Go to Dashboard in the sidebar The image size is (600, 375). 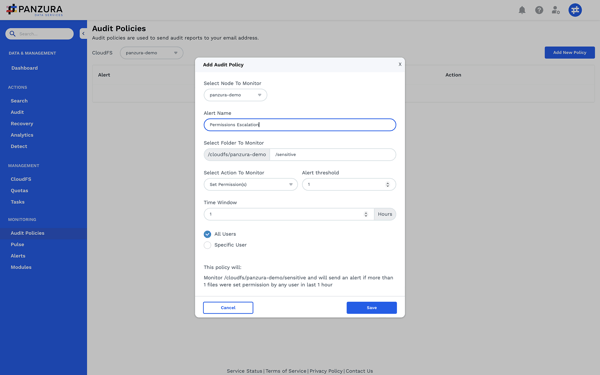24,68
